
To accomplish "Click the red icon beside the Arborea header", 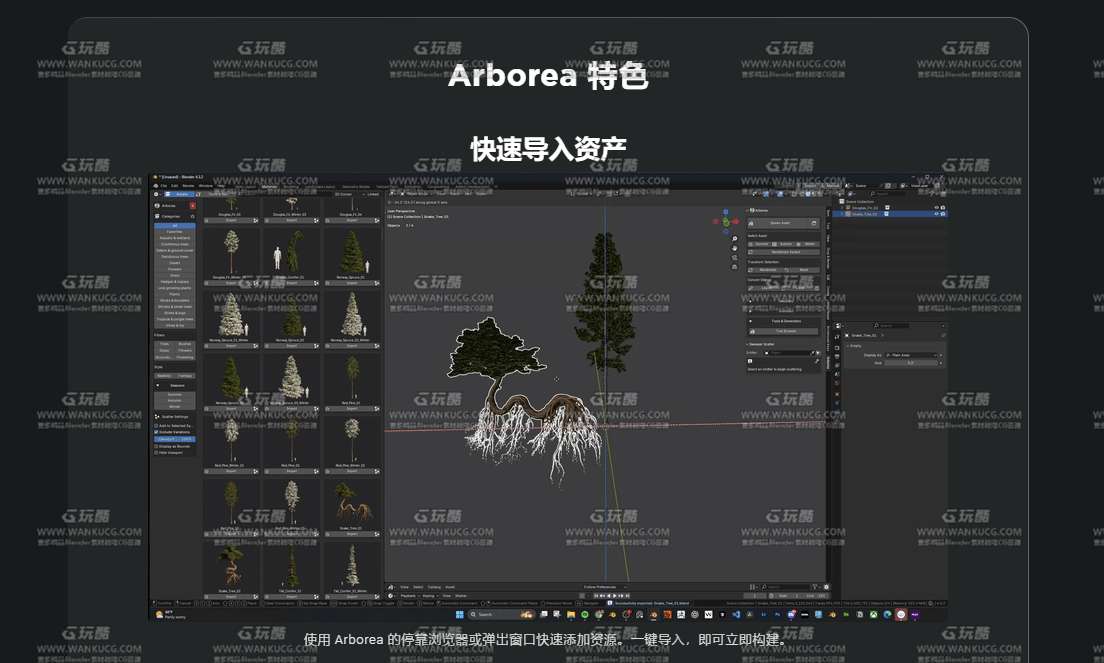I will point(192,206).
